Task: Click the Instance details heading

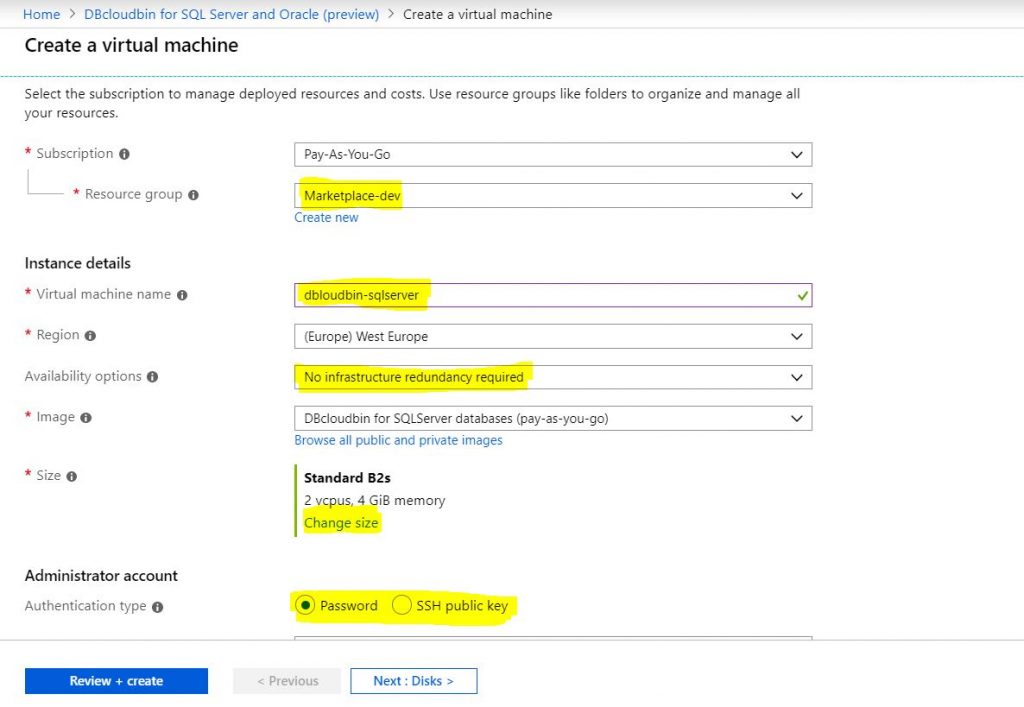Action: 78,263
